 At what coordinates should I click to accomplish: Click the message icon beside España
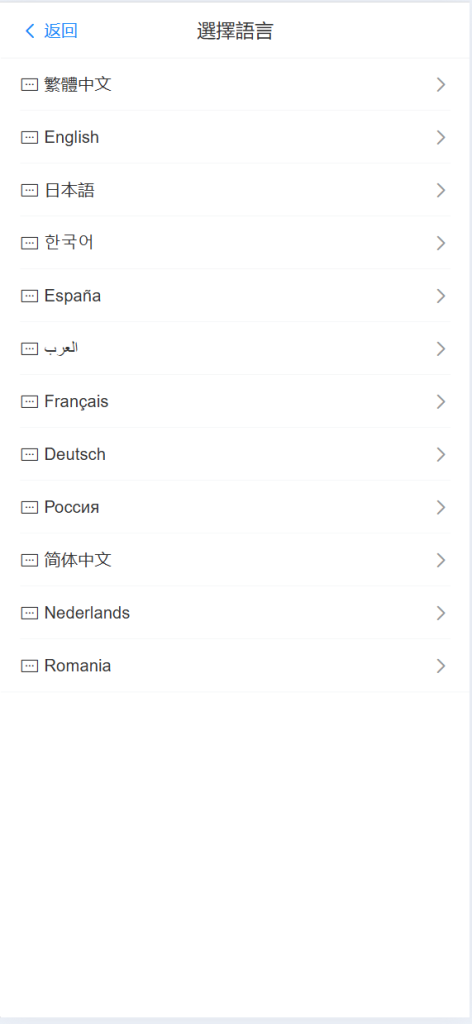pos(29,296)
